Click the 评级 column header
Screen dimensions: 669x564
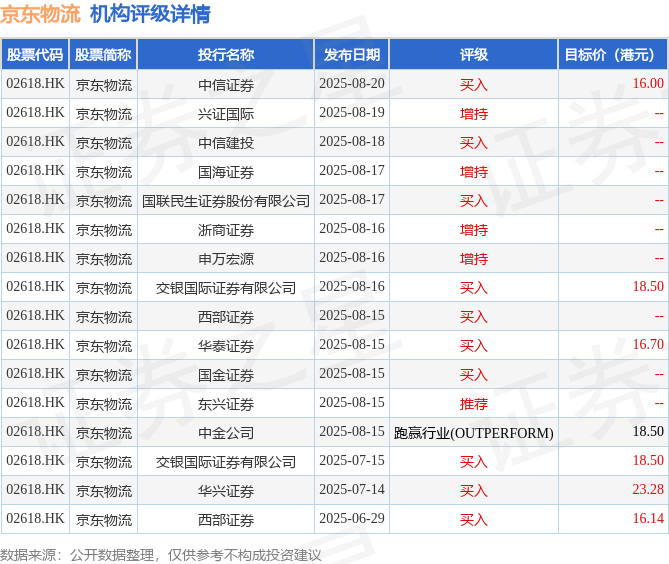point(474,55)
